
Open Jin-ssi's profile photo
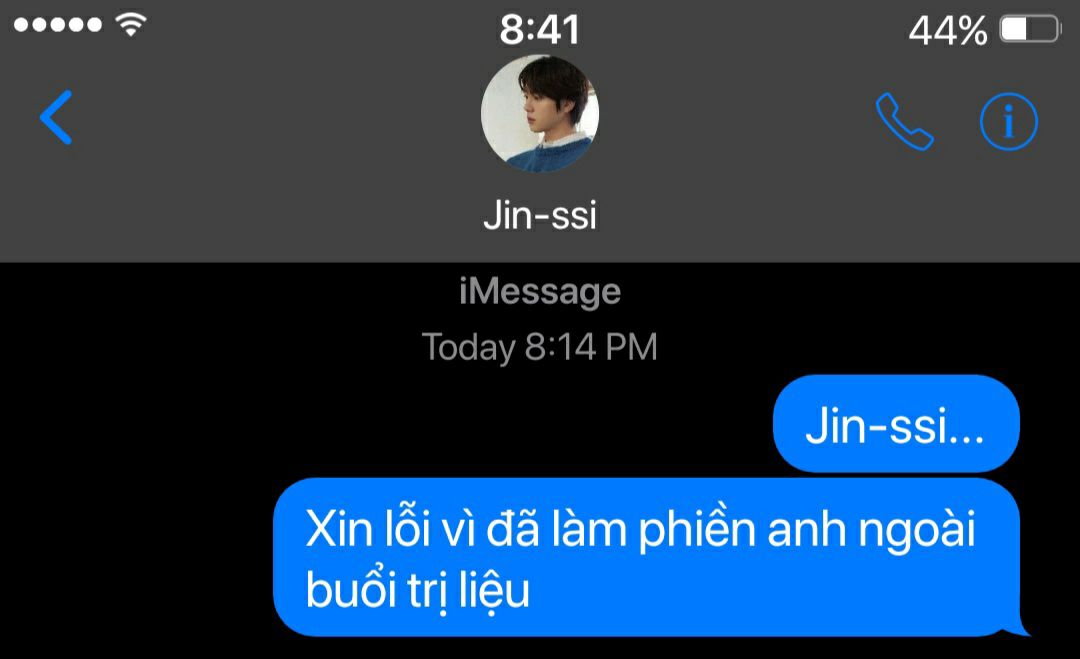(539, 112)
